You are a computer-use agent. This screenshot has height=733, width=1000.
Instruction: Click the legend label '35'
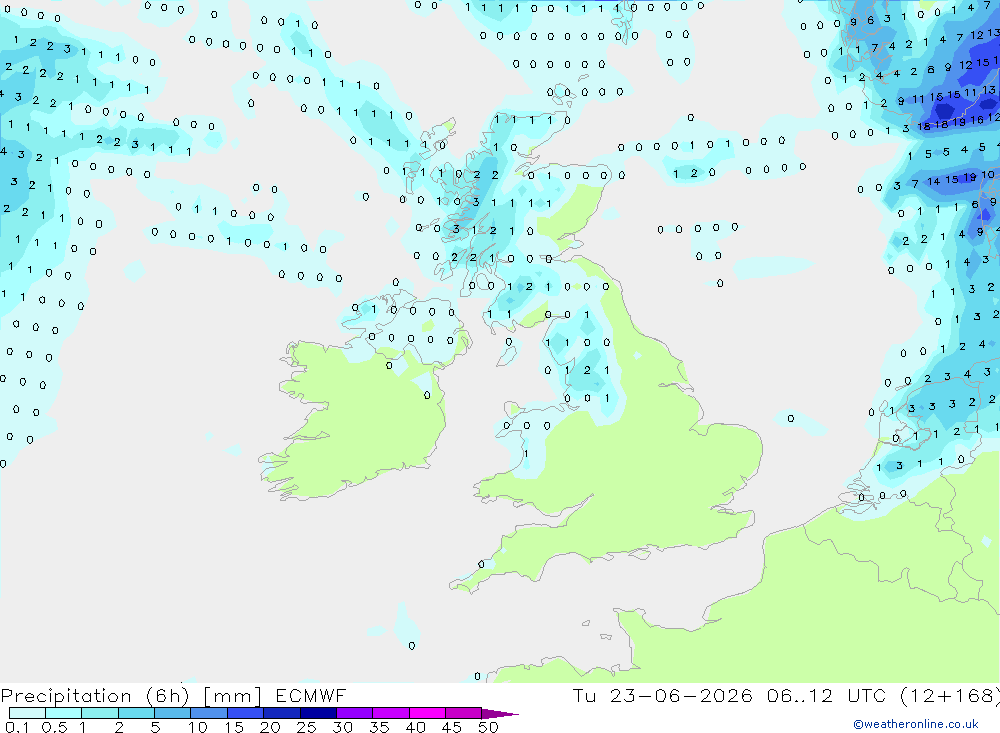[379, 727]
